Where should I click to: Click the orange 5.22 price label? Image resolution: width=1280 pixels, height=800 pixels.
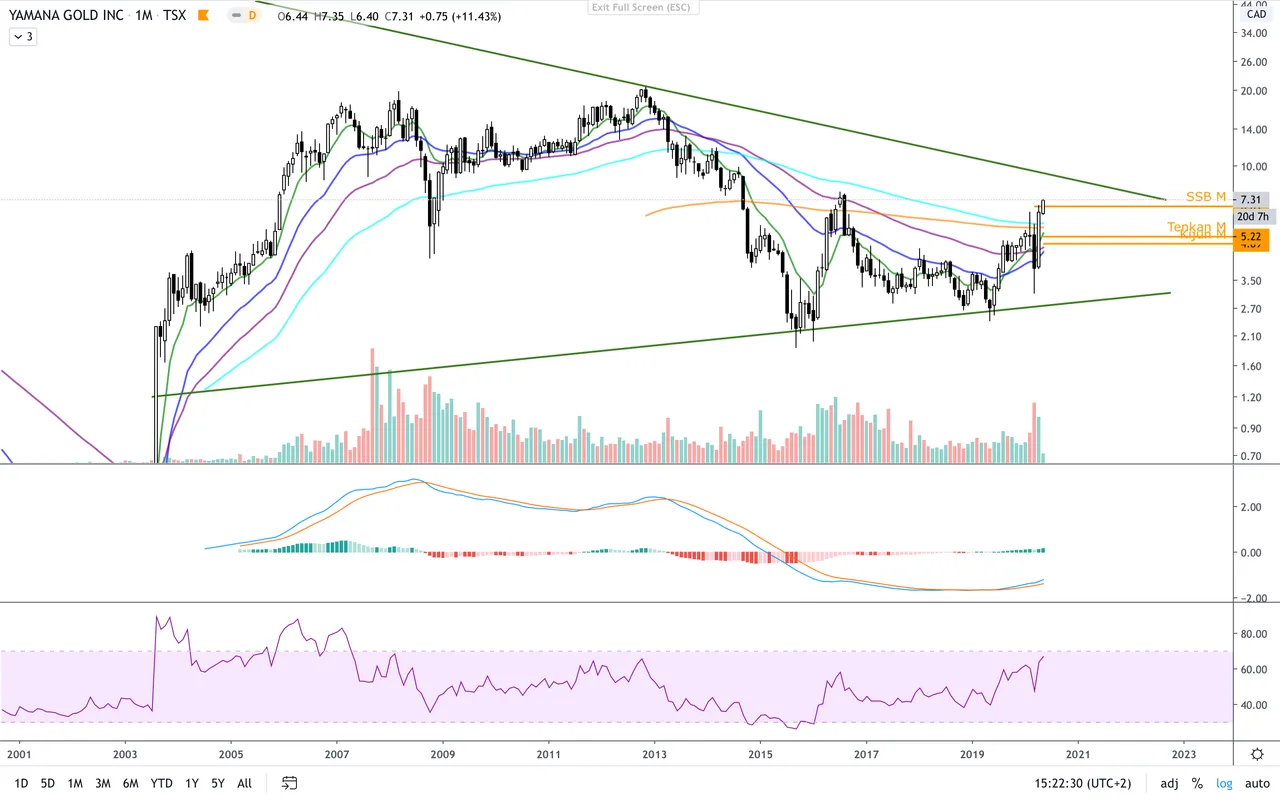coord(1252,238)
